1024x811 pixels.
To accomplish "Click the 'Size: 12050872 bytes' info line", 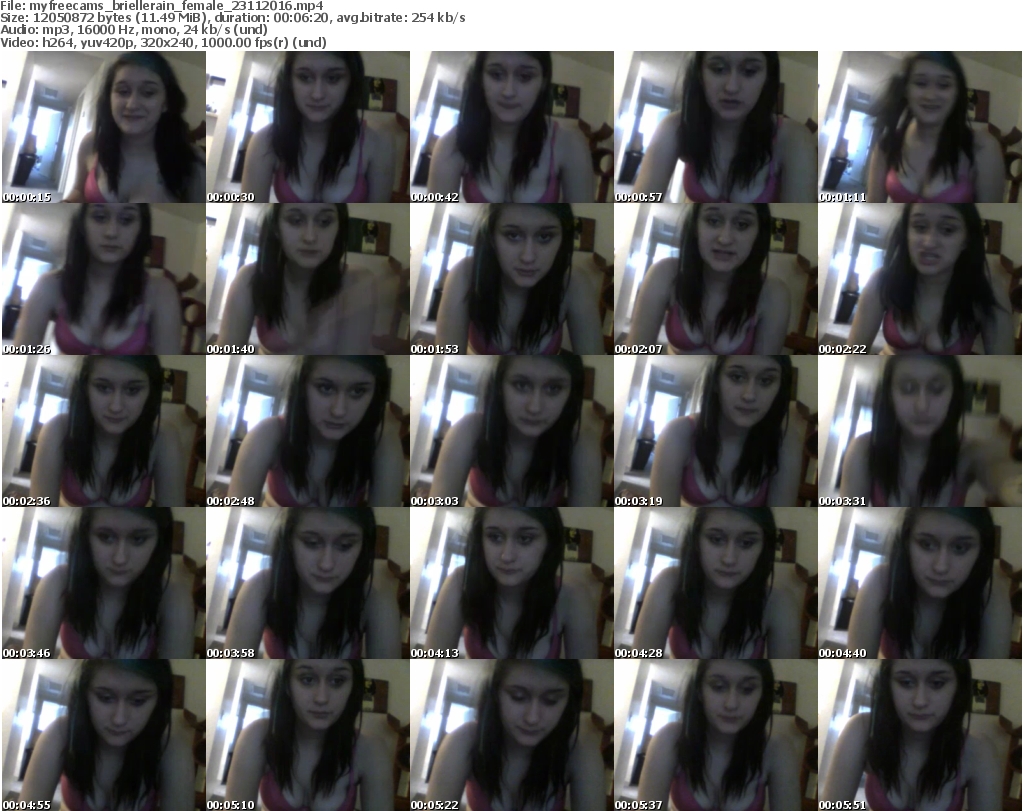I will 232,18.
